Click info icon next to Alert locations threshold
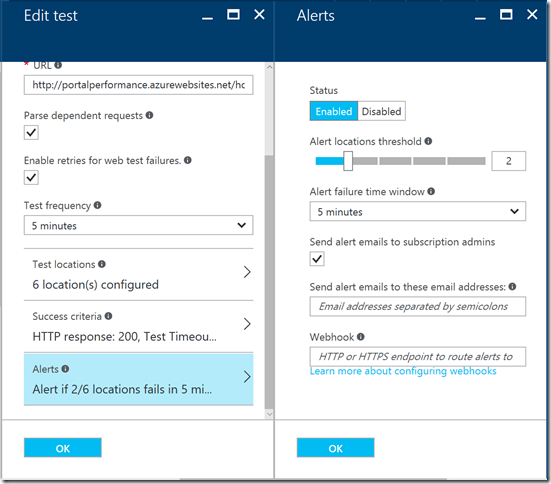 click(428, 141)
